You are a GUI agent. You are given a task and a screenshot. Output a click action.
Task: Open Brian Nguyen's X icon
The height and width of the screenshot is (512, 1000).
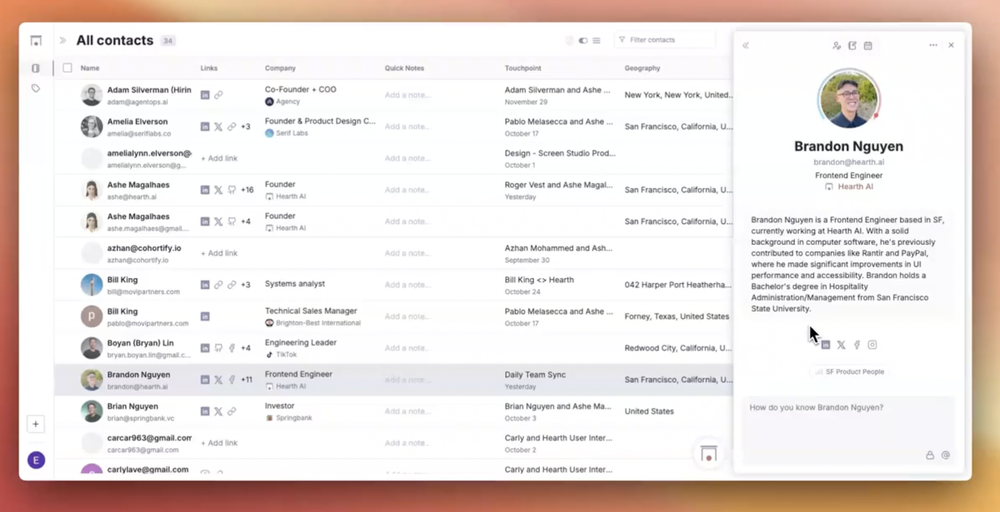pyautogui.click(x=218, y=411)
